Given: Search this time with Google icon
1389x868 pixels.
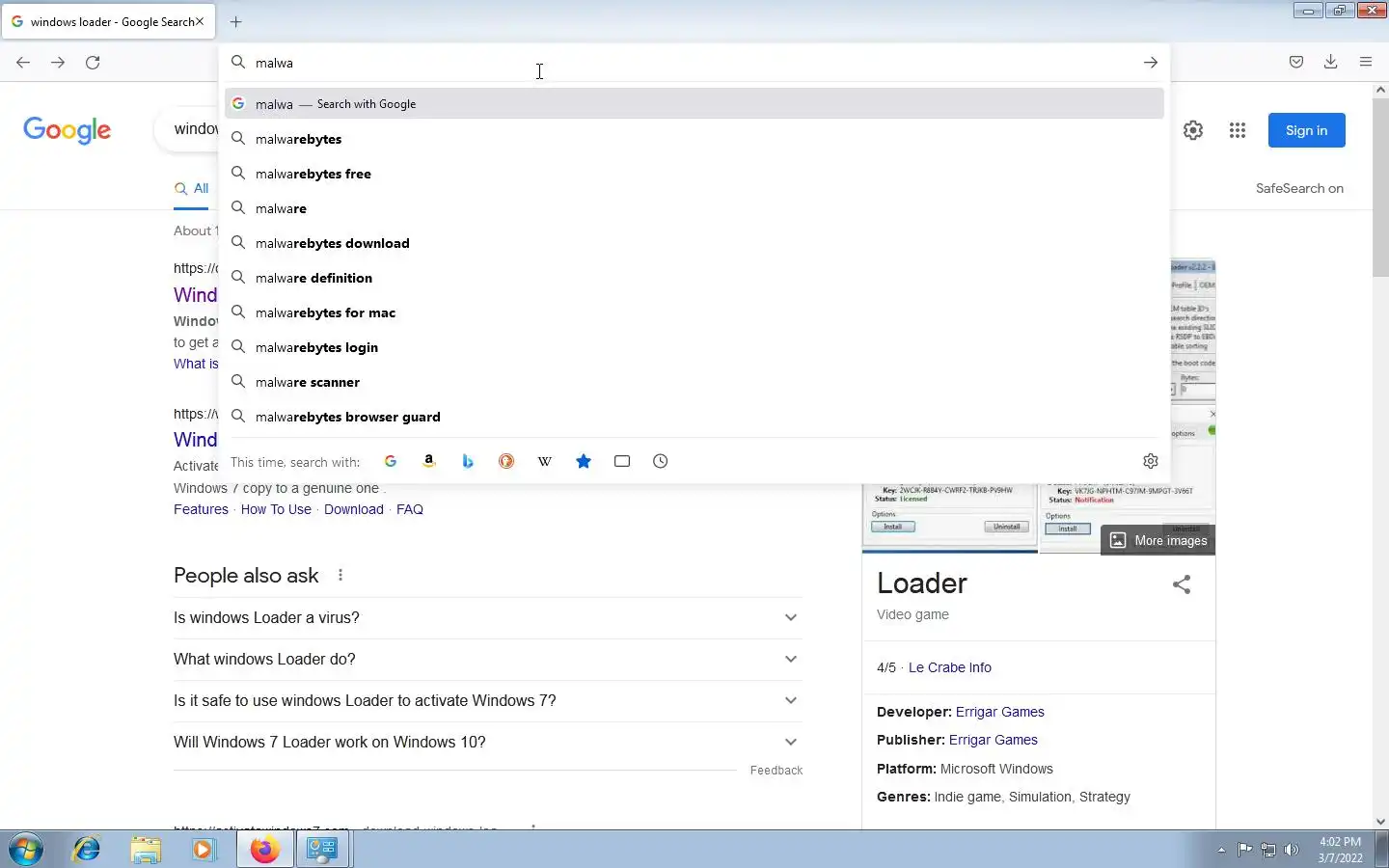Looking at the screenshot, I should (391, 461).
